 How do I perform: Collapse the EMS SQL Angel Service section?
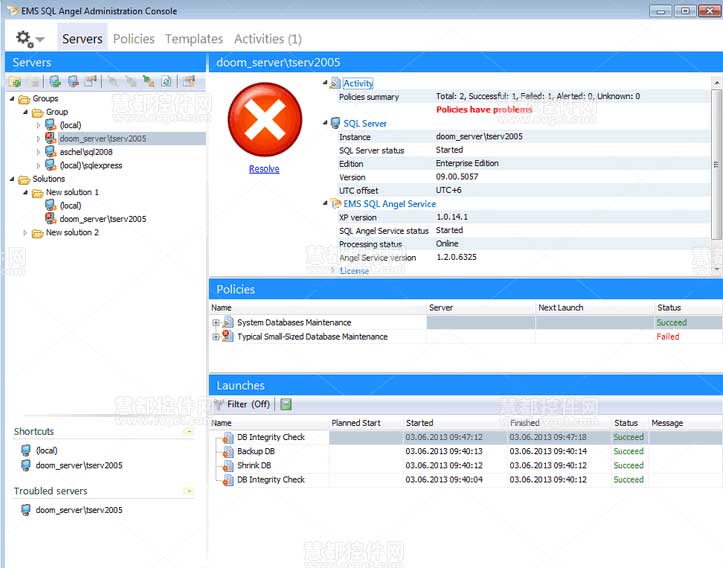[x=325, y=203]
